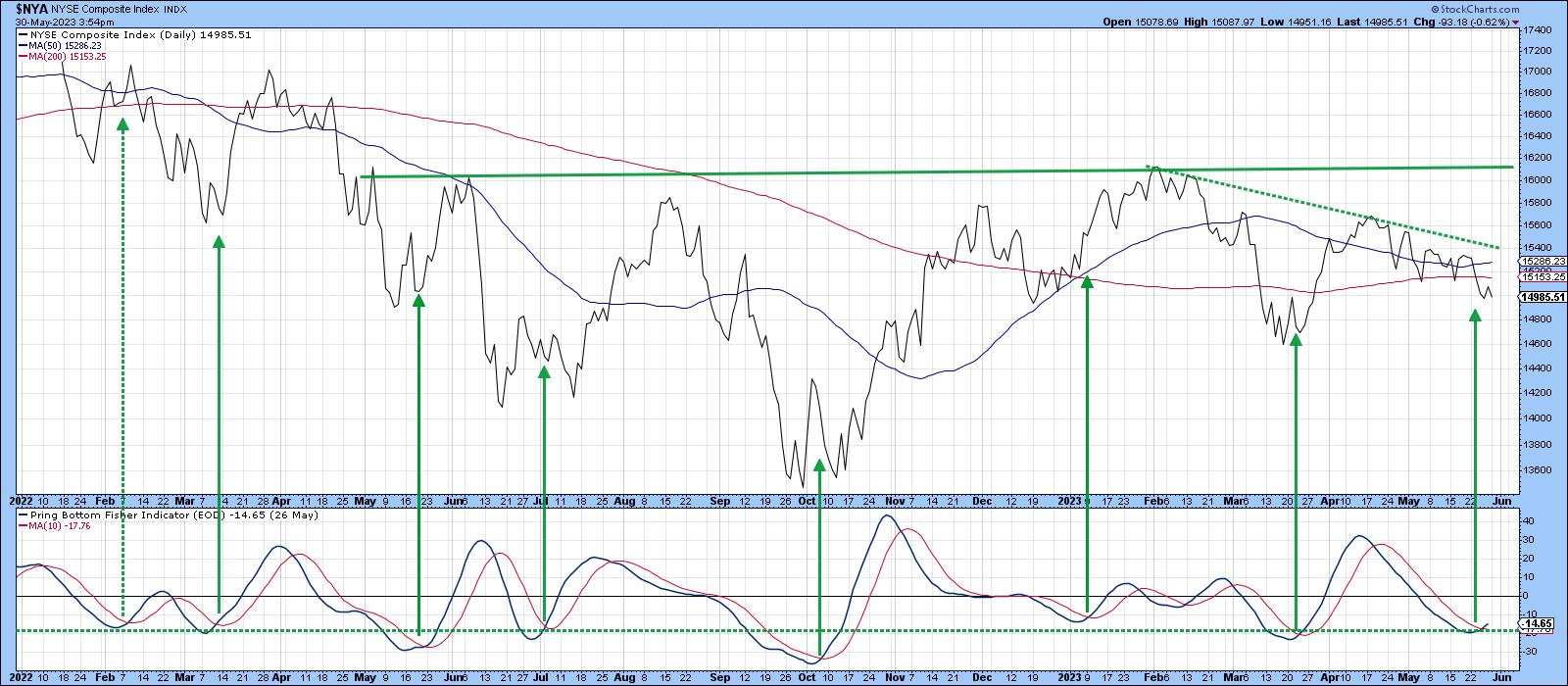This screenshot has width=1568, height=686.
Task: Click the 16200 label on the price axis
Action: click(x=1536, y=157)
